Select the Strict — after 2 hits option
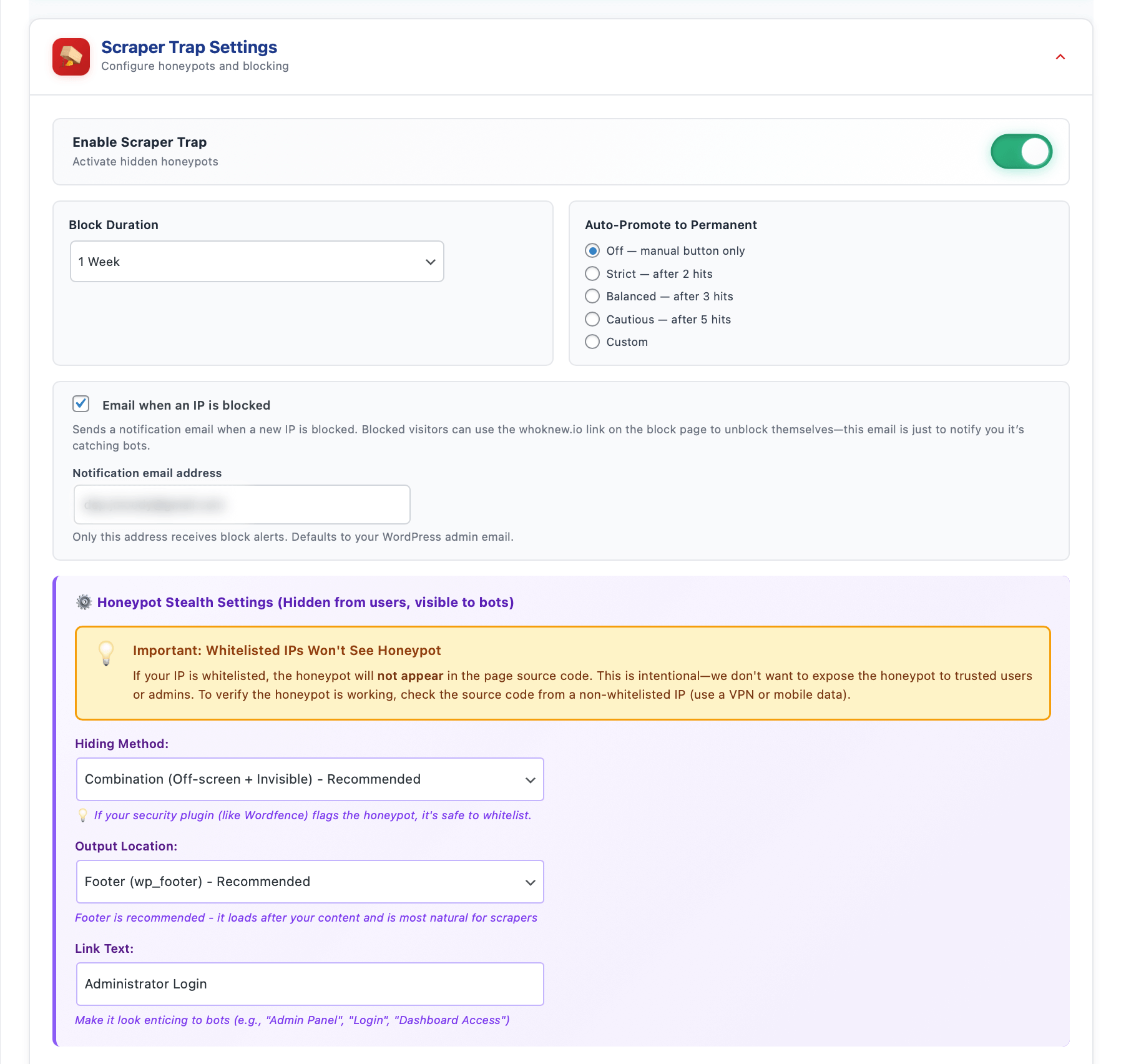 coord(592,273)
